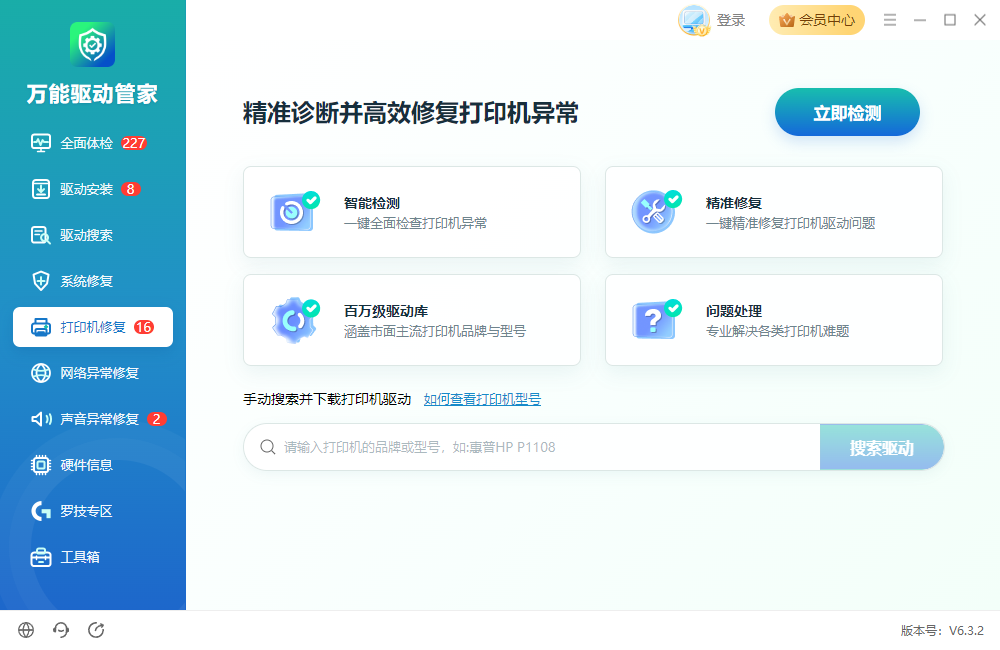1000x650 pixels.
Task: Click the refresh arrow icon in the bottom bar
Action: (x=96, y=630)
